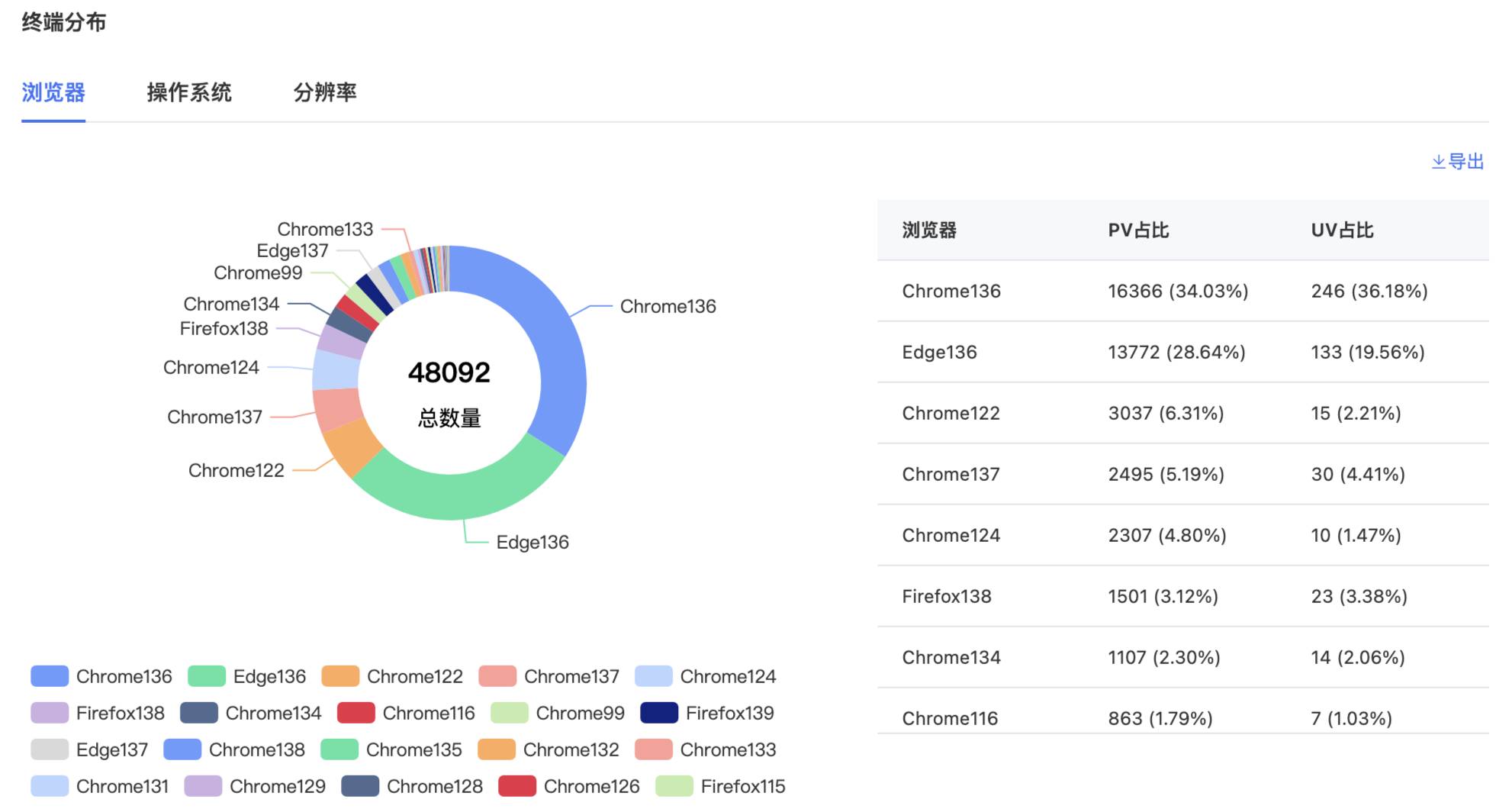Viewport: 1512px width, 809px height.
Task: Select the Chrome136 table row name
Action: 951,291
